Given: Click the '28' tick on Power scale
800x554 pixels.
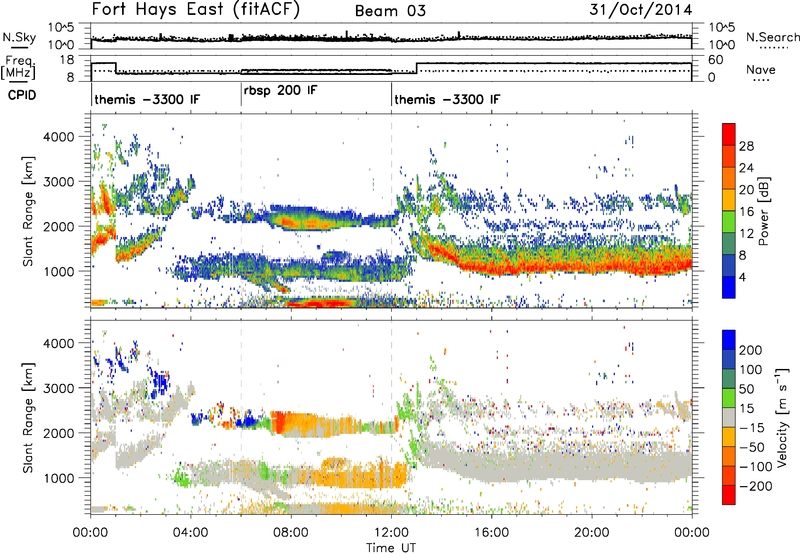Looking at the screenshot, I should (746, 146).
